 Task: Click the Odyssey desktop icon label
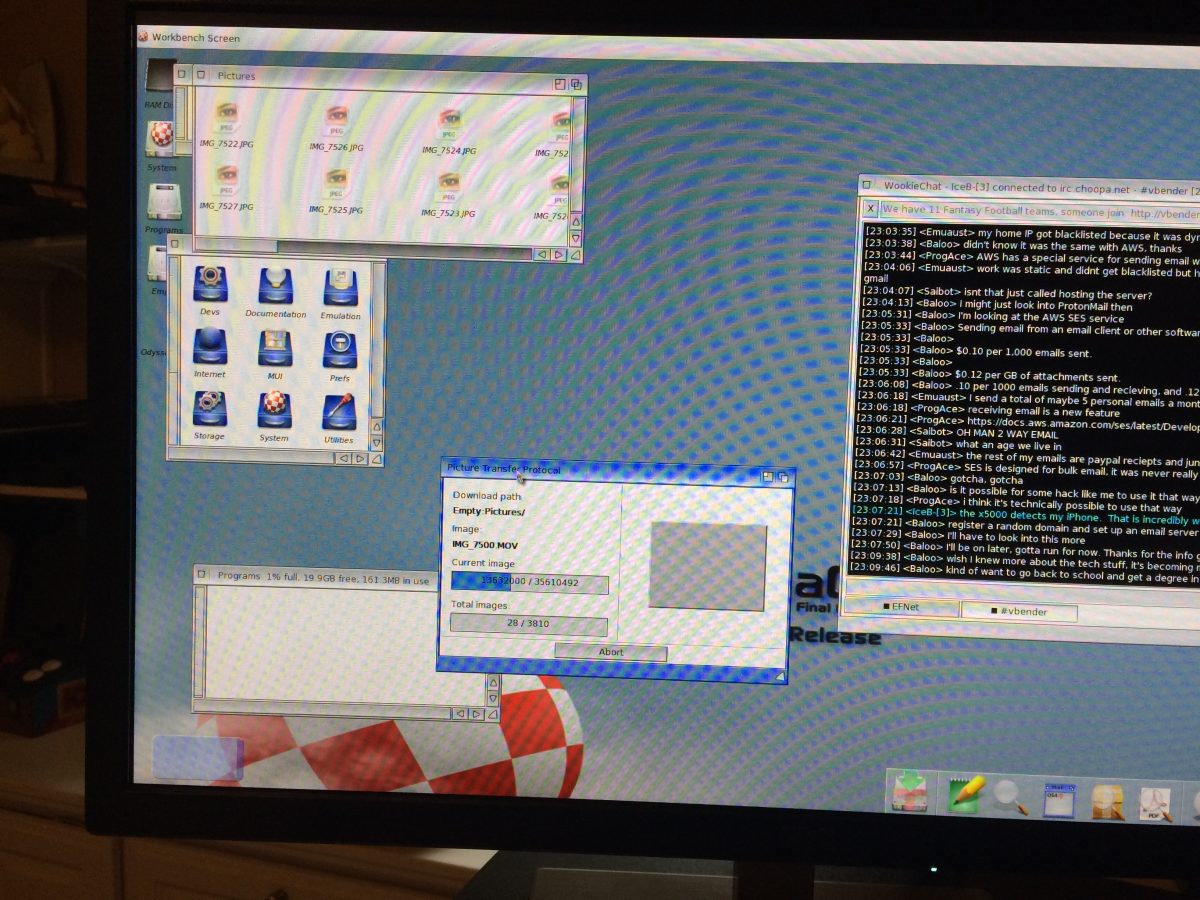155,352
